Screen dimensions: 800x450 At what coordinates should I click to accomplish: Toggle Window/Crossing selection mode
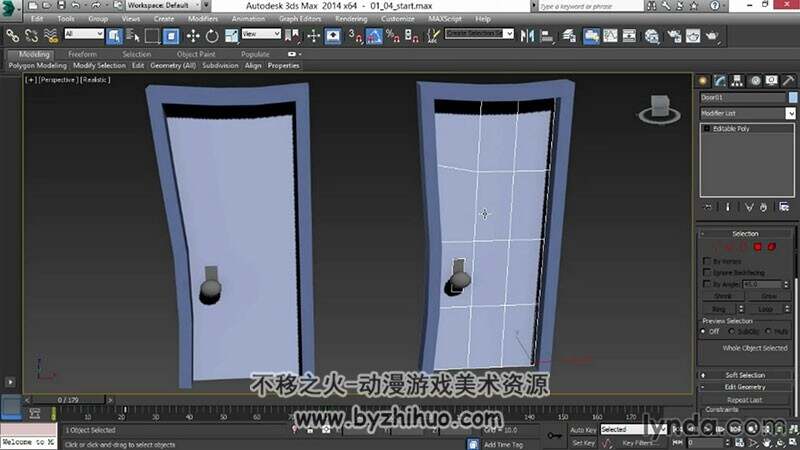[171, 36]
